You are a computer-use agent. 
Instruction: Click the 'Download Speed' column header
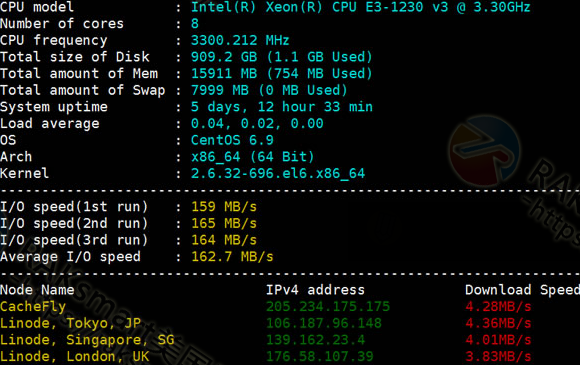point(522,290)
